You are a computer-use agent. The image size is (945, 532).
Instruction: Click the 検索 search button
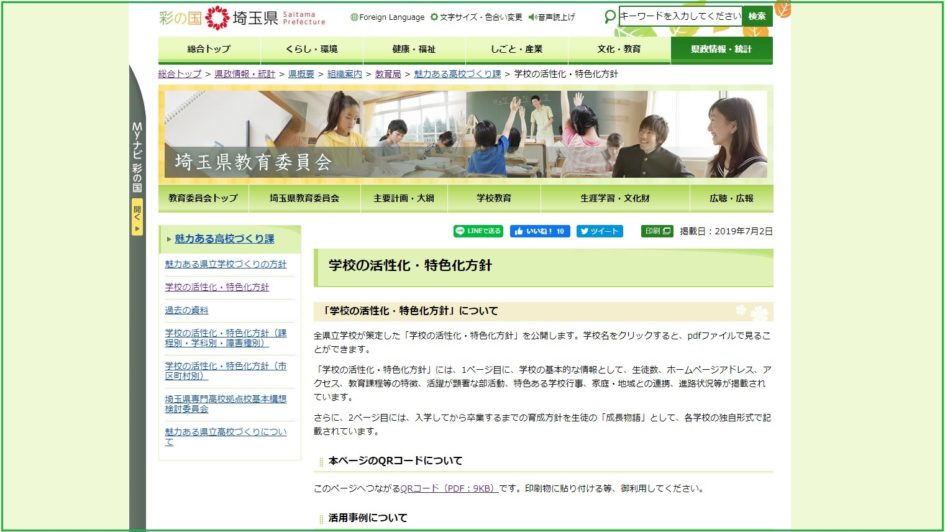(757, 16)
